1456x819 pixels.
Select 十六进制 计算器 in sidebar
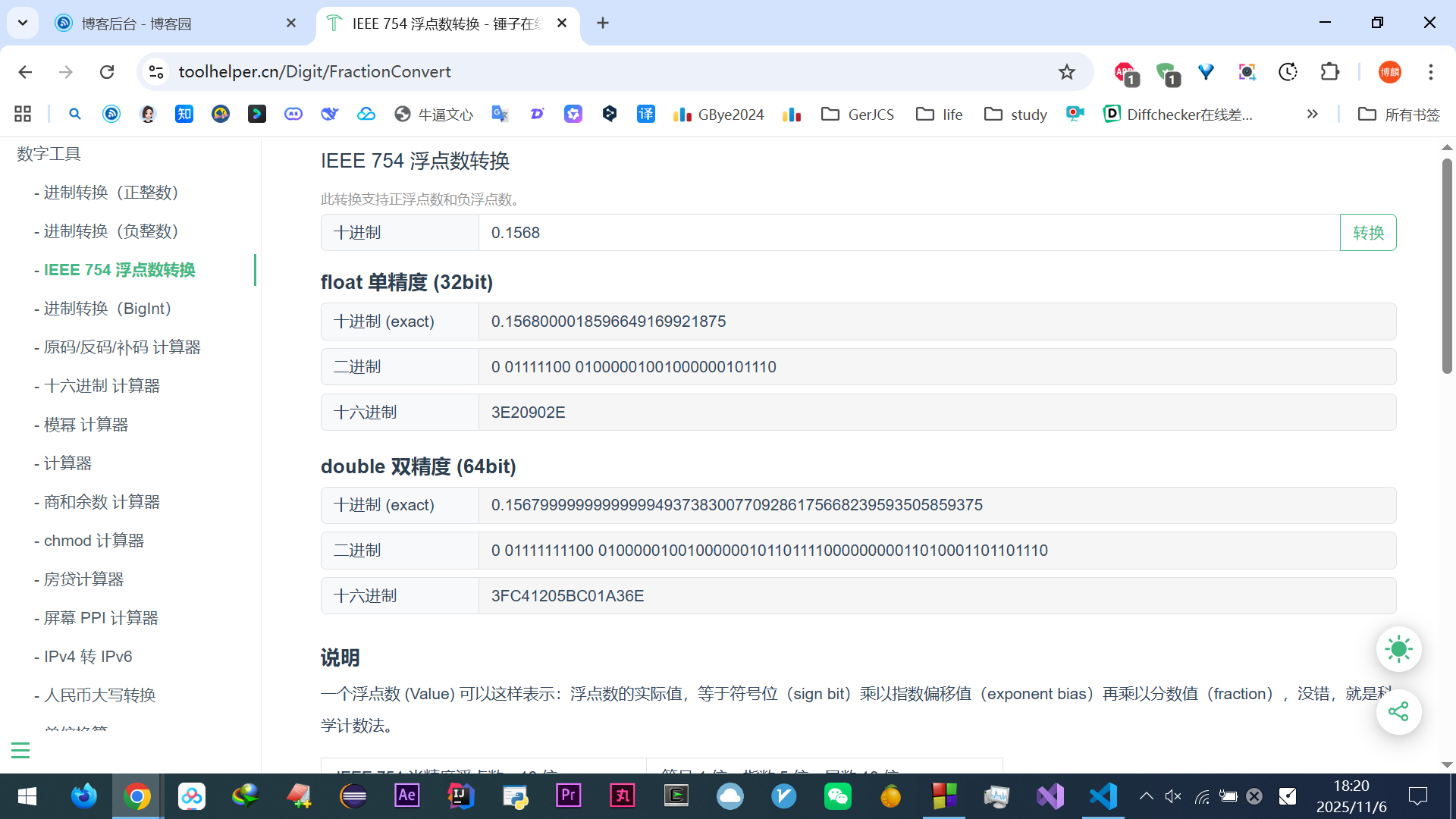(102, 386)
